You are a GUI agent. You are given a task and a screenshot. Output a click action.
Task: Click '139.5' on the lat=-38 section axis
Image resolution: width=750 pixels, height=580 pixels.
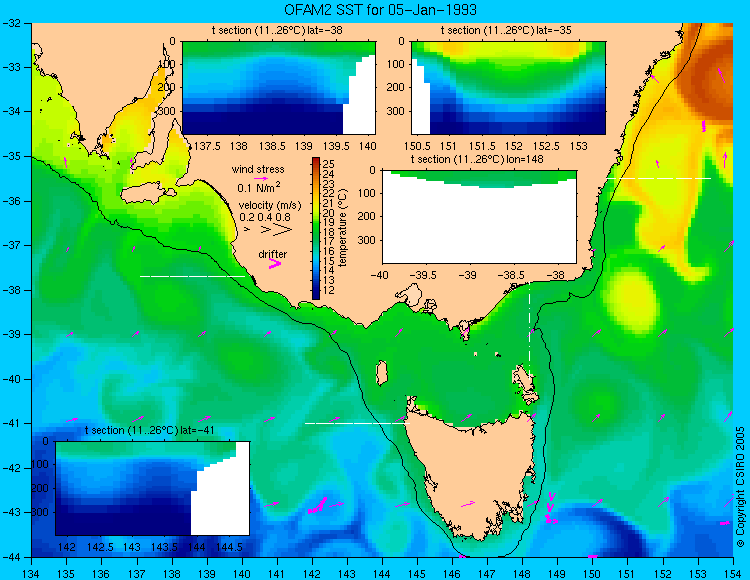[x=336, y=146]
